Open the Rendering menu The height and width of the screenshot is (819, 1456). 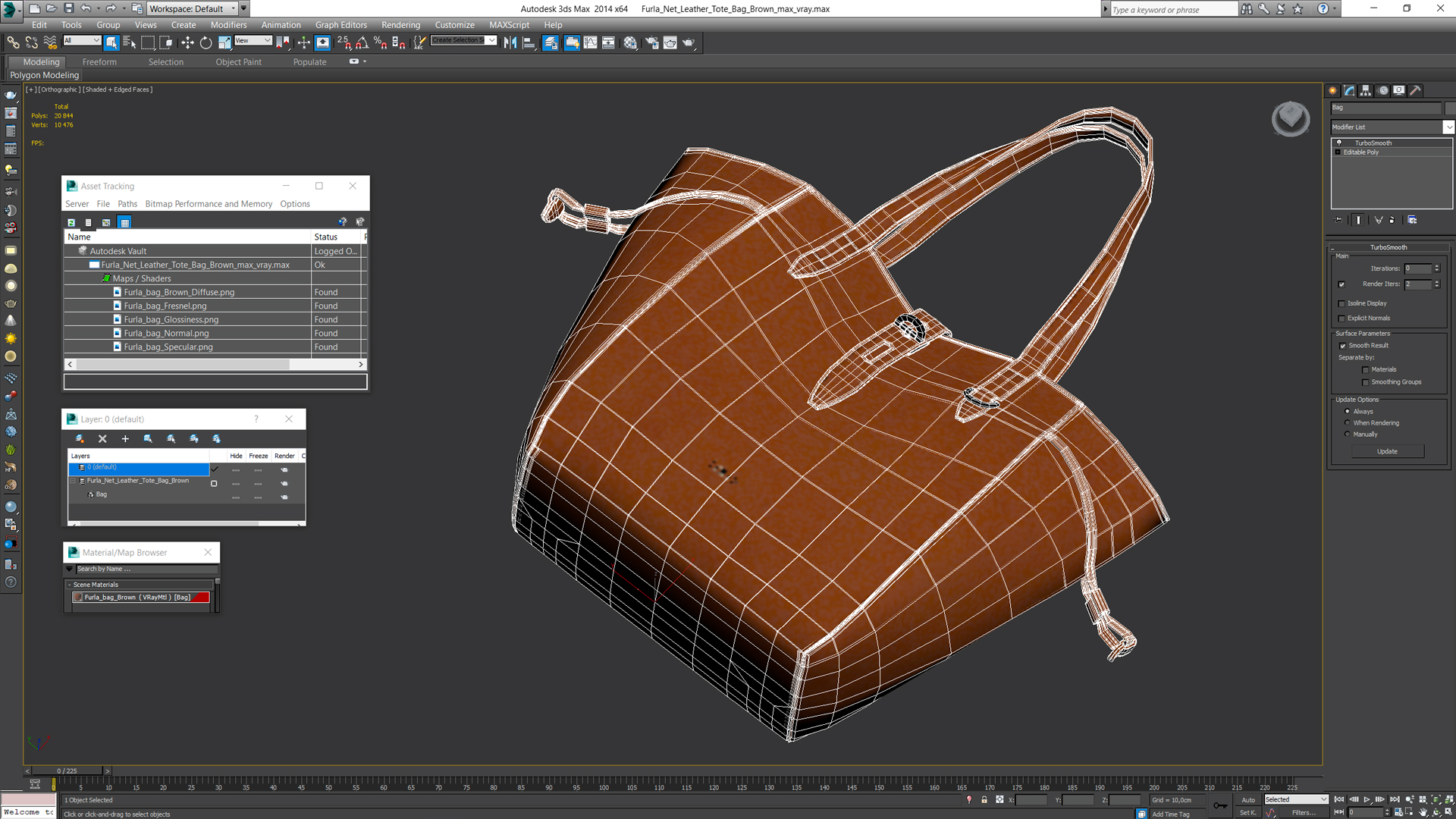(400, 25)
